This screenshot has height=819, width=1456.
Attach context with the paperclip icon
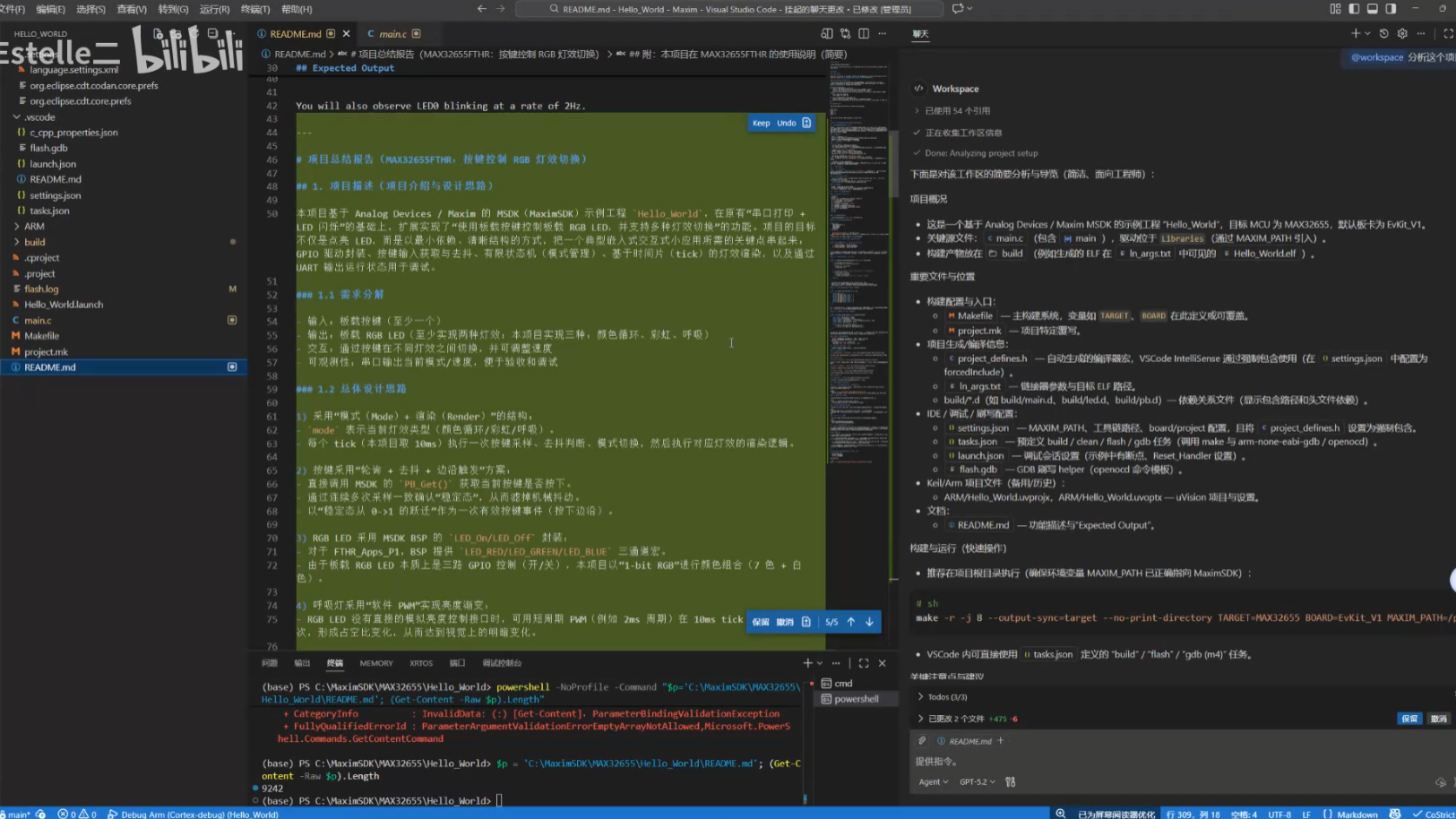pyautogui.click(x=922, y=741)
